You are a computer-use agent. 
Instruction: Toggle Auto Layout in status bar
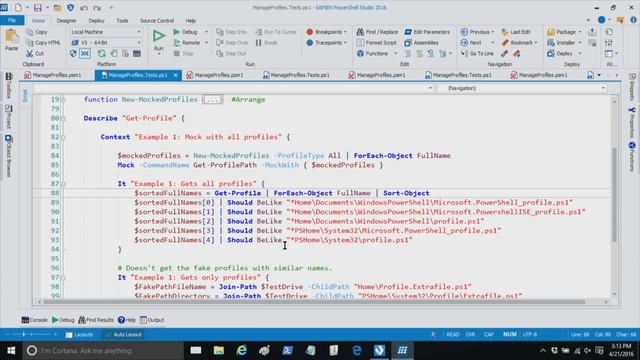123,334
